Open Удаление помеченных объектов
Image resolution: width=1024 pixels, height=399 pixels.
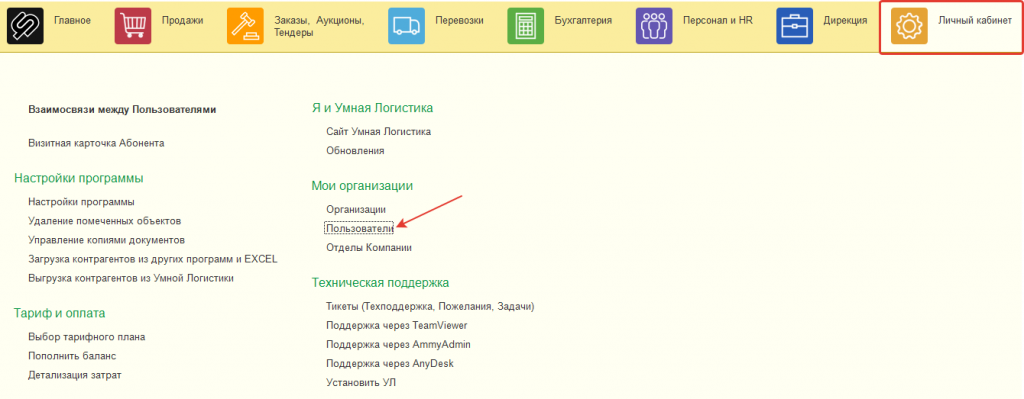click(x=104, y=221)
